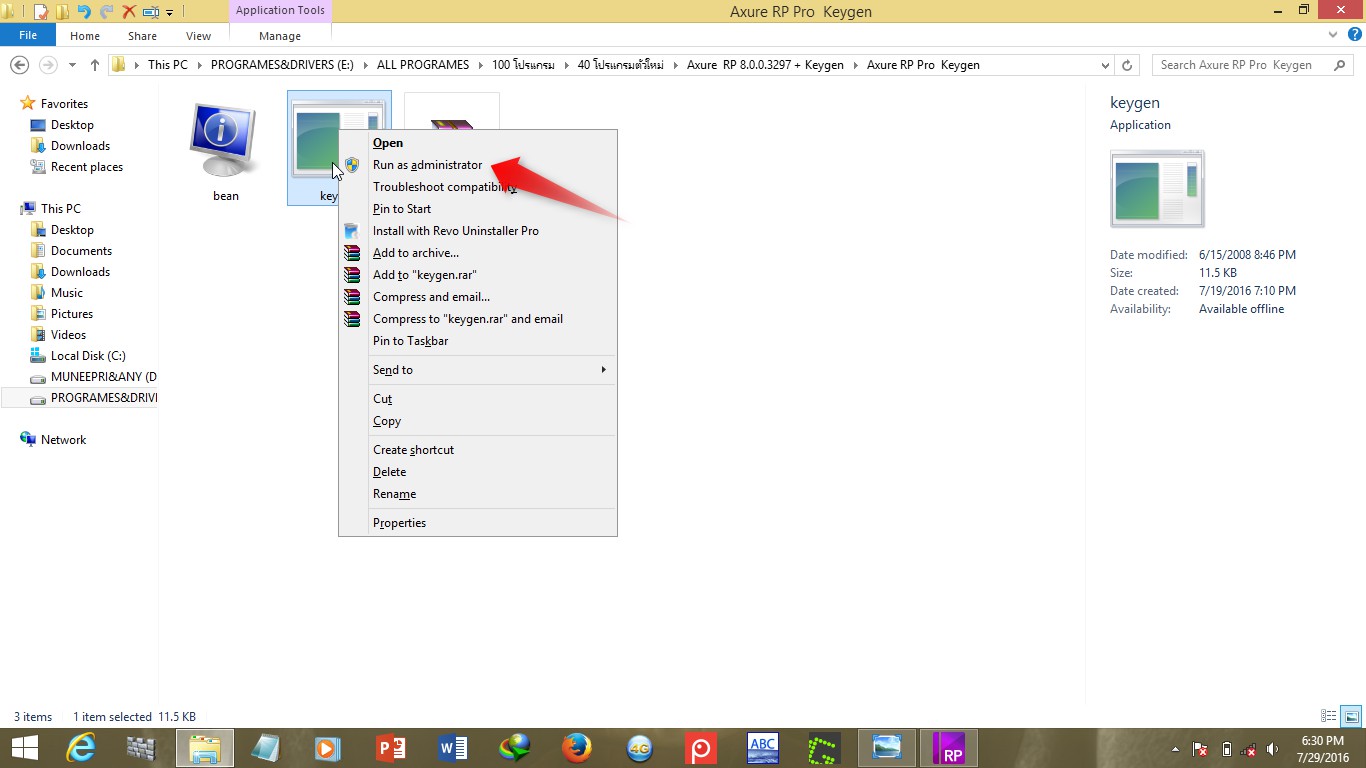
Task: Click the This PC breadcrumb segment
Action: (167, 65)
